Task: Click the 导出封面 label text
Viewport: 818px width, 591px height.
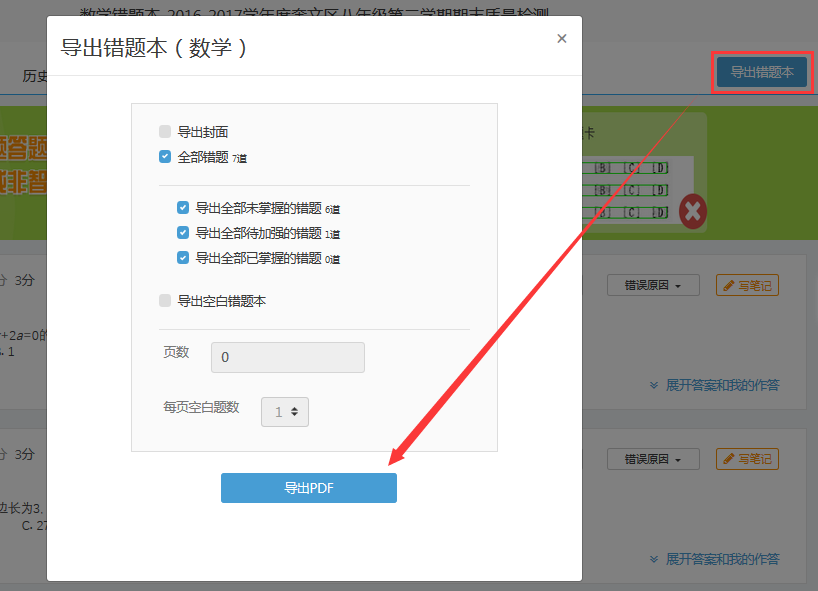Action: point(203,132)
